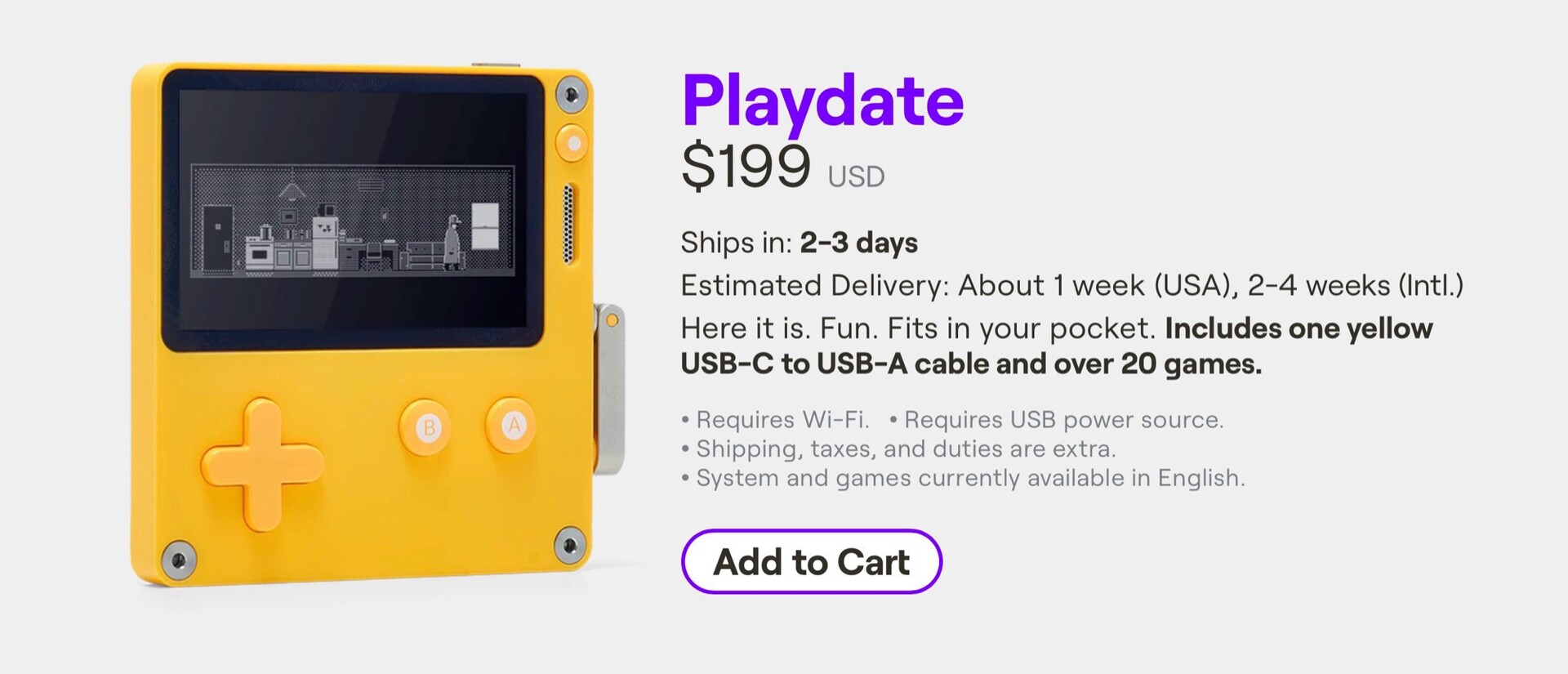Click the speaker grille on the device

tap(569, 224)
